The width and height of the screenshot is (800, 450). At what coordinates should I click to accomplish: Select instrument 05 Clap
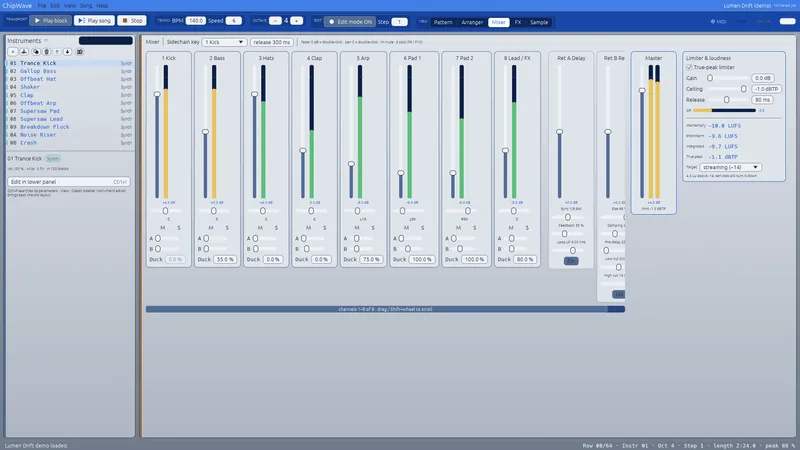click(x=69, y=95)
